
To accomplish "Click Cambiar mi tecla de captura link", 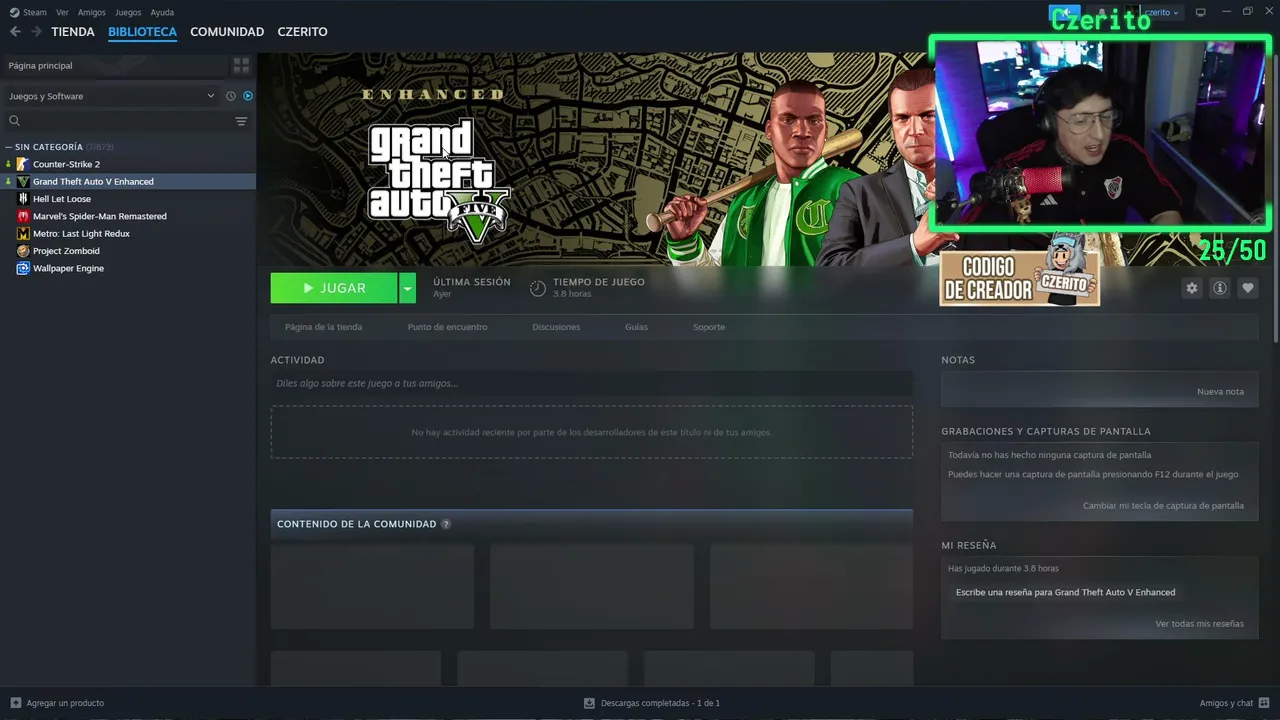I will pos(1163,506).
